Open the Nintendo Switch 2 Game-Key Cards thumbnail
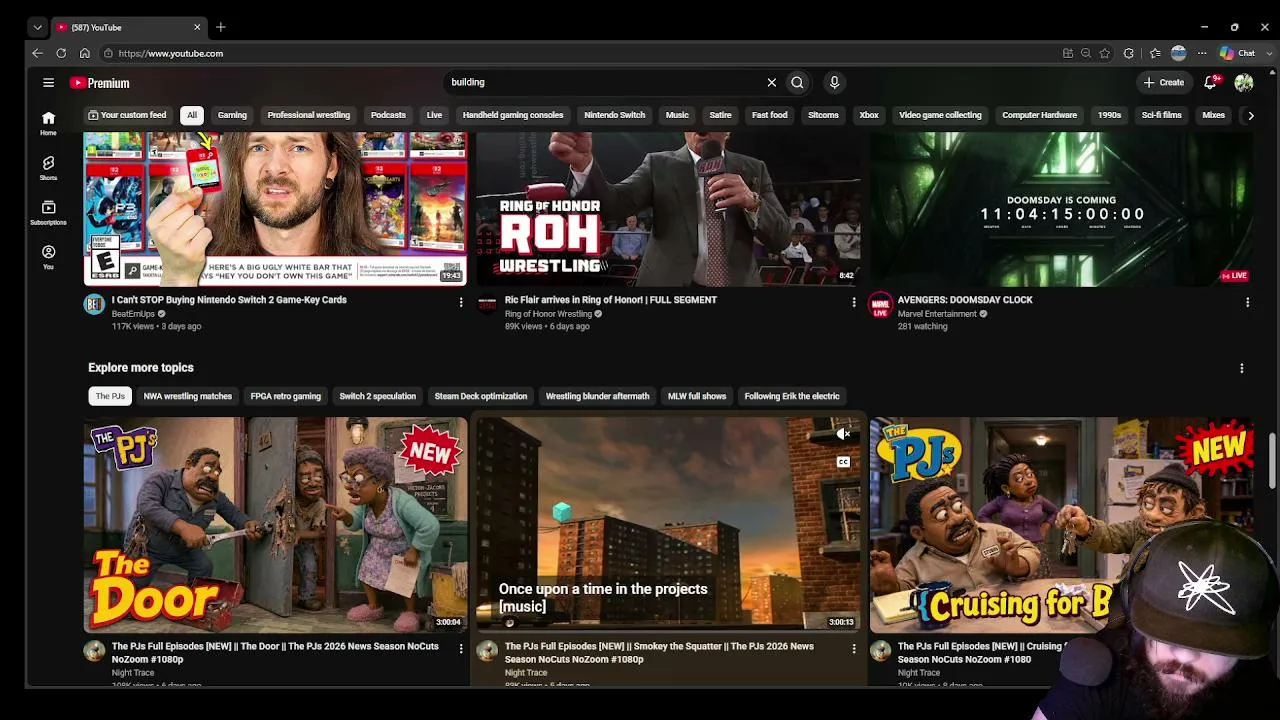The image size is (1280, 720). coord(275,209)
